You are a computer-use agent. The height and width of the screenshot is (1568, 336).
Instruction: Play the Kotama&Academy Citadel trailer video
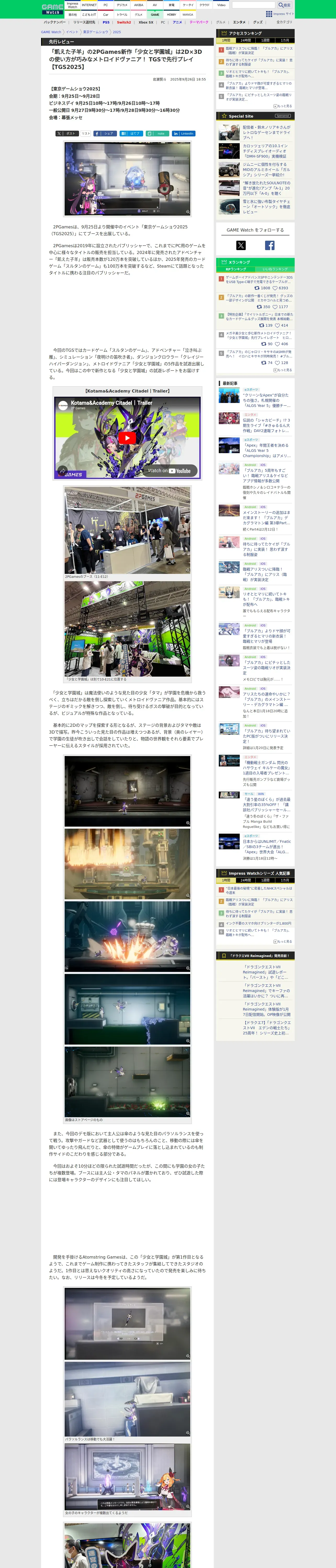pyautogui.click(x=127, y=438)
